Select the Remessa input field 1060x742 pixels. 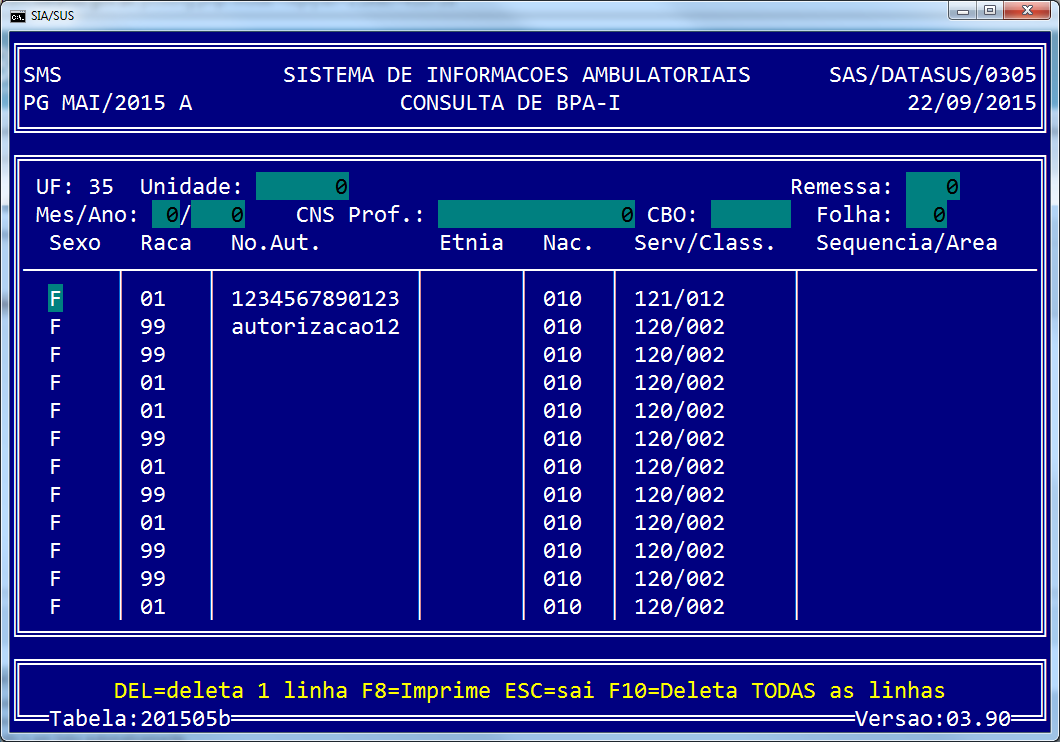tap(932, 187)
